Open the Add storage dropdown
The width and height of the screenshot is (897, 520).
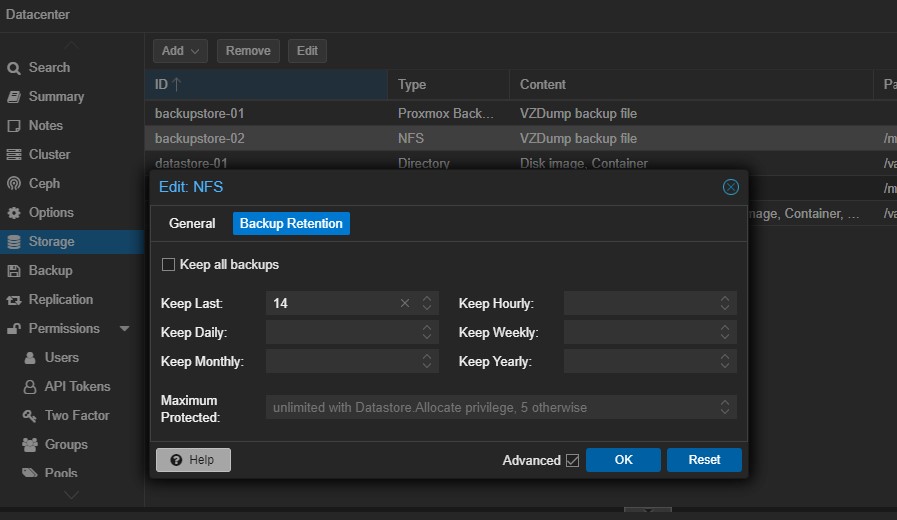click(180, 50)
